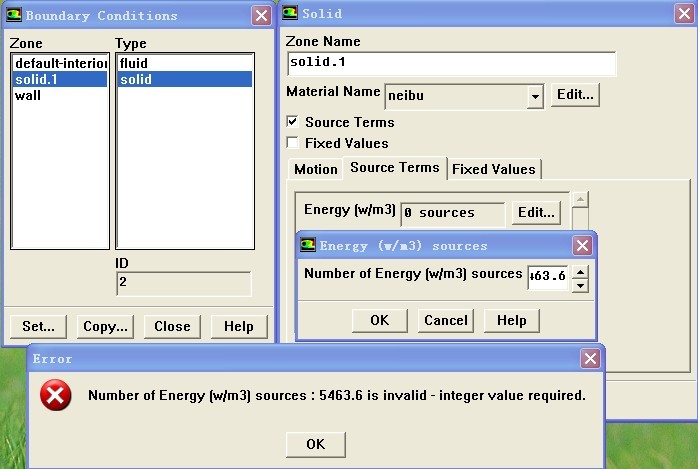Select the wall zone in Zone list
This screenshot has height=469, width=698.
(27, 96)
